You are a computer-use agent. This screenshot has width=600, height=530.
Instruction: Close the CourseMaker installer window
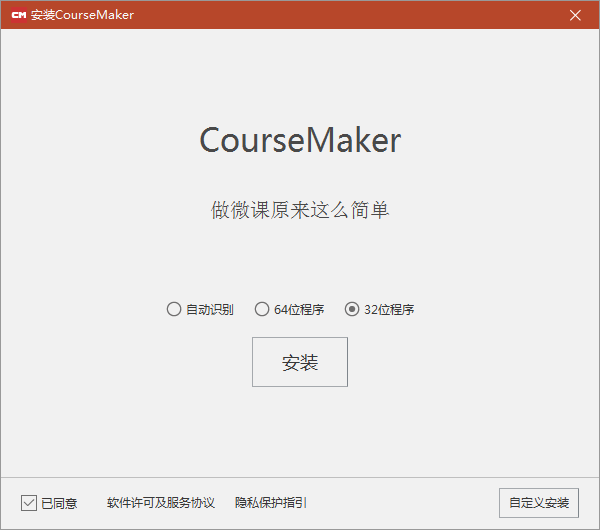click(575, 15)
